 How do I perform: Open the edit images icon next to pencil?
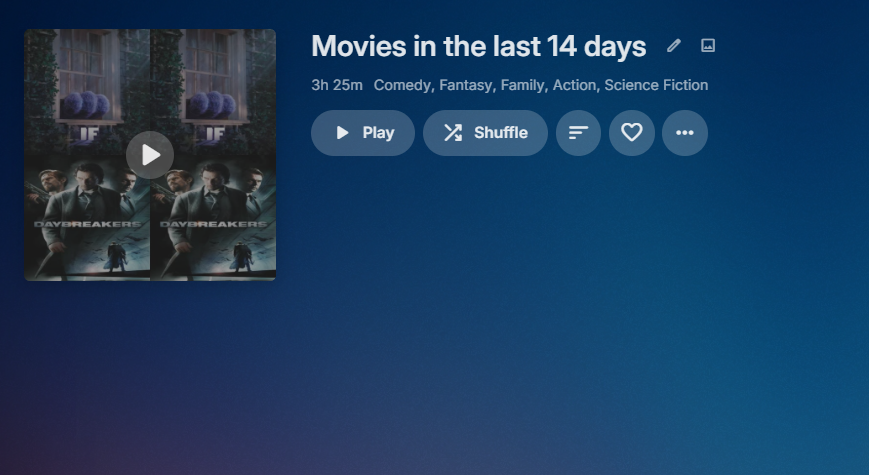point(708,45)
